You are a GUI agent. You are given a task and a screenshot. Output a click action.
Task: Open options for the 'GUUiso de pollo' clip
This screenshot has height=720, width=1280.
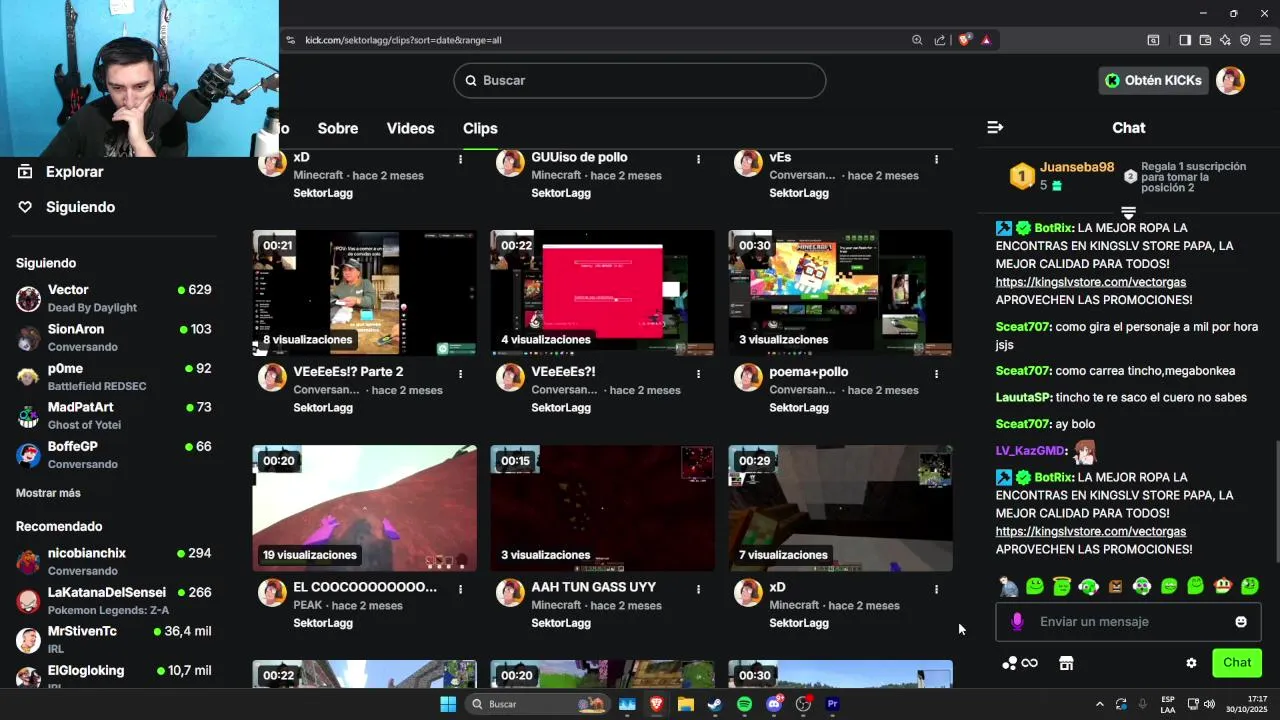tap(698, 159)
